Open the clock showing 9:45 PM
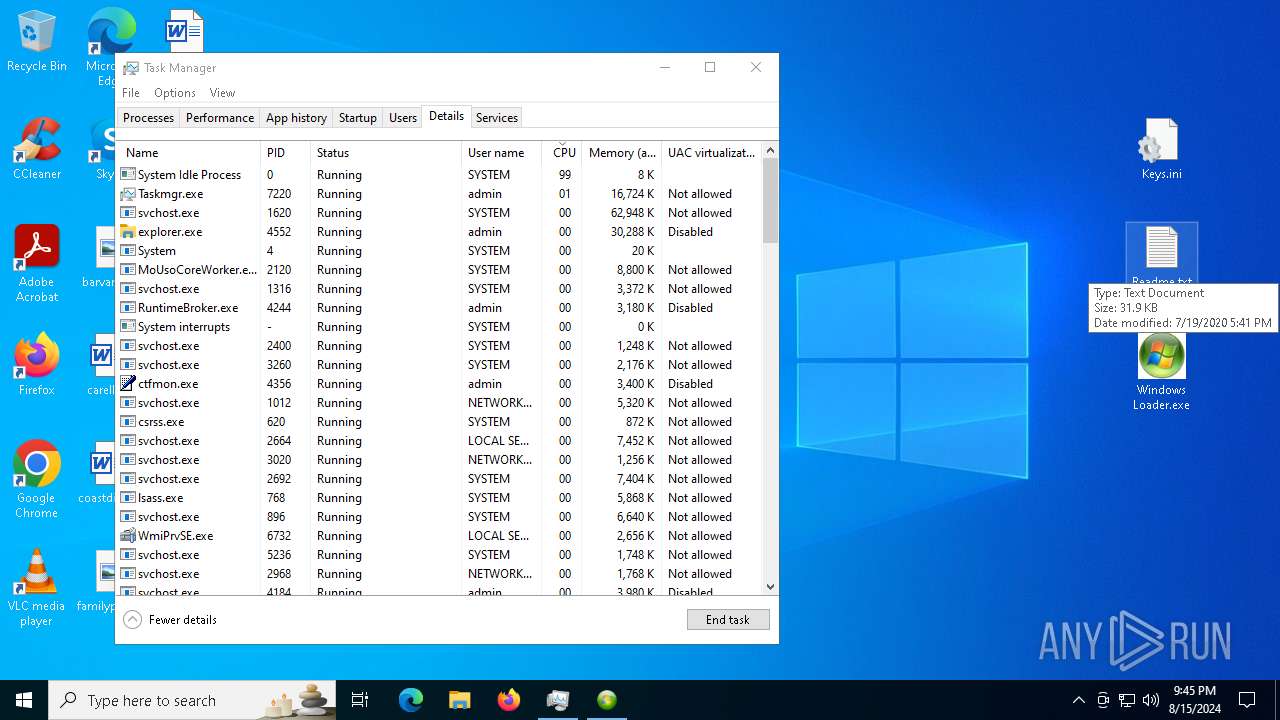Image resolution: width=1280 pixels, height=720 pixels. (1194, 700)
